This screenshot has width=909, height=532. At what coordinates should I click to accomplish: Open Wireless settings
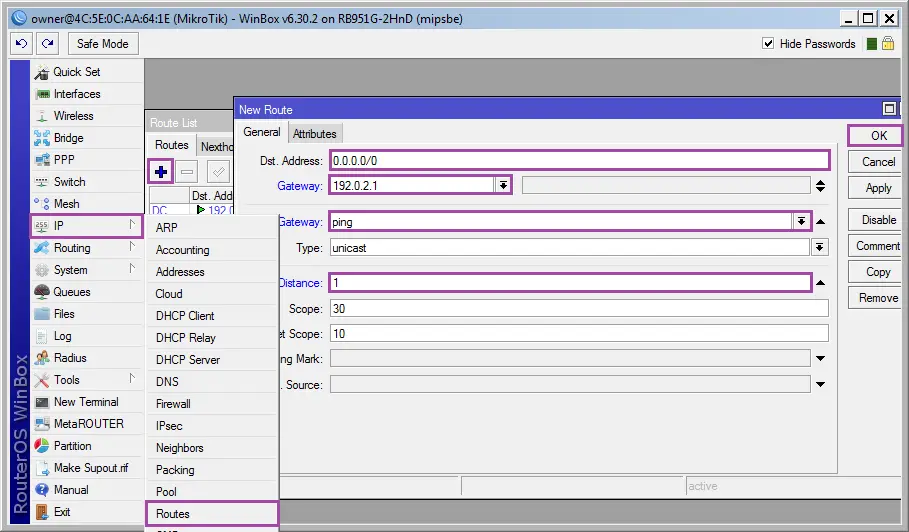pos(87,116)
